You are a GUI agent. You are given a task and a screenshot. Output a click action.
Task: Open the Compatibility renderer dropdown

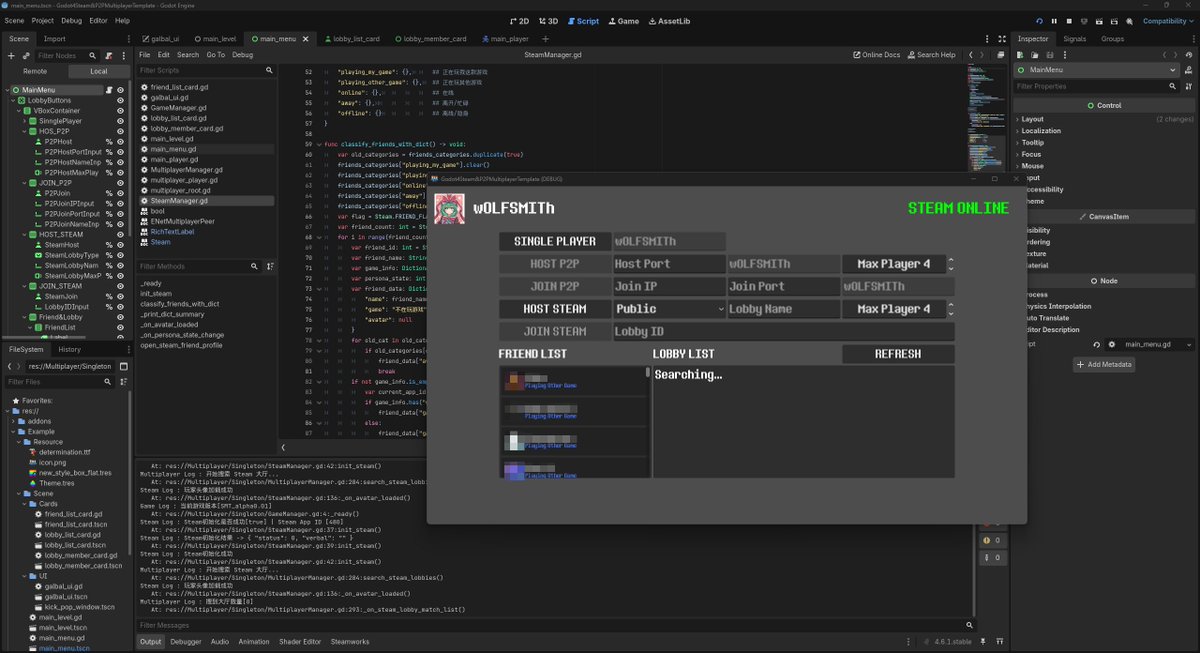point(1168,20)
